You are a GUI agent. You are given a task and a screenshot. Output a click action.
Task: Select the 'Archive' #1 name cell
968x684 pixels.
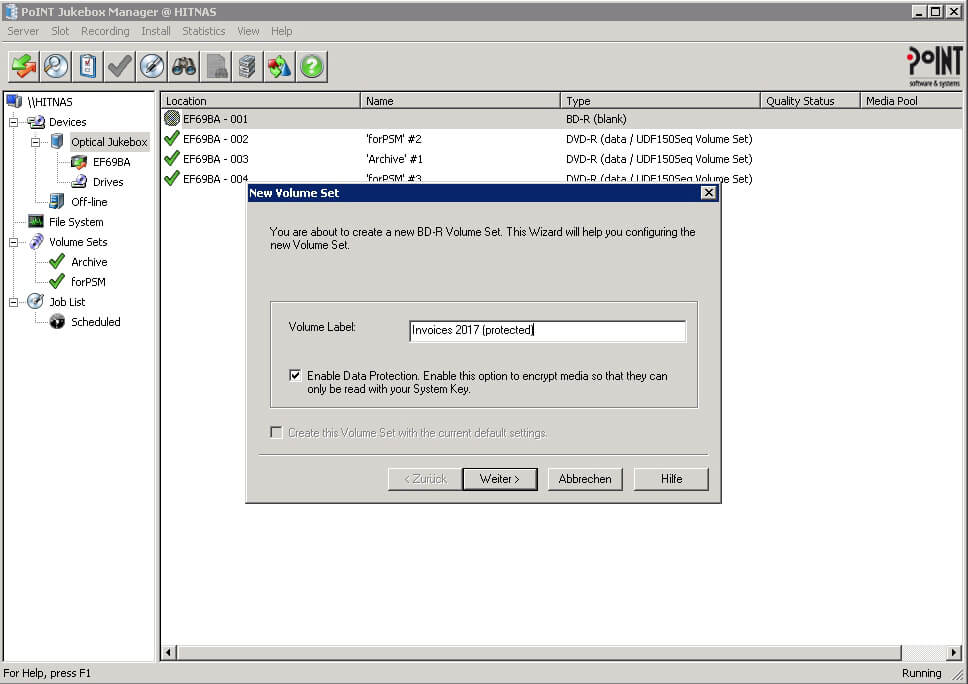394,159
